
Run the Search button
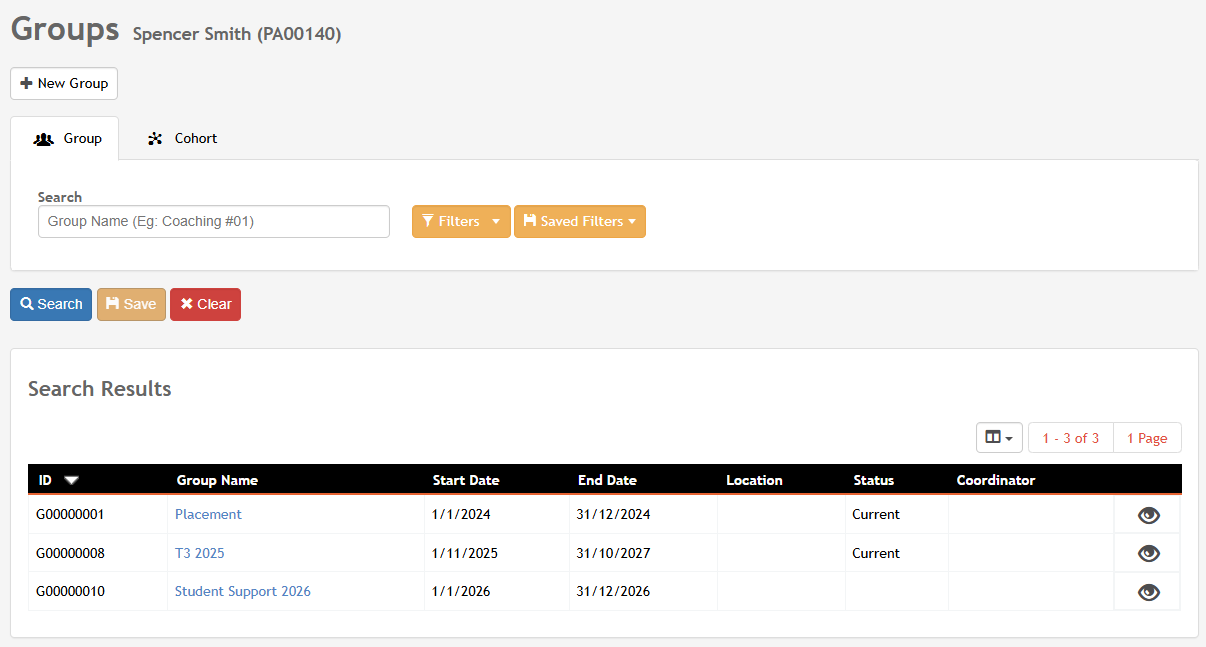point(51,305)
